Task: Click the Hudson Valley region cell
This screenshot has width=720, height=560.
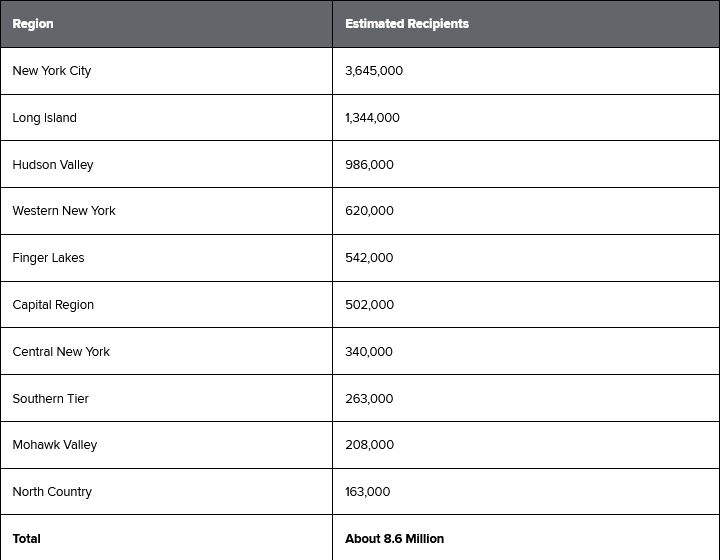Action: click(53, 165)
